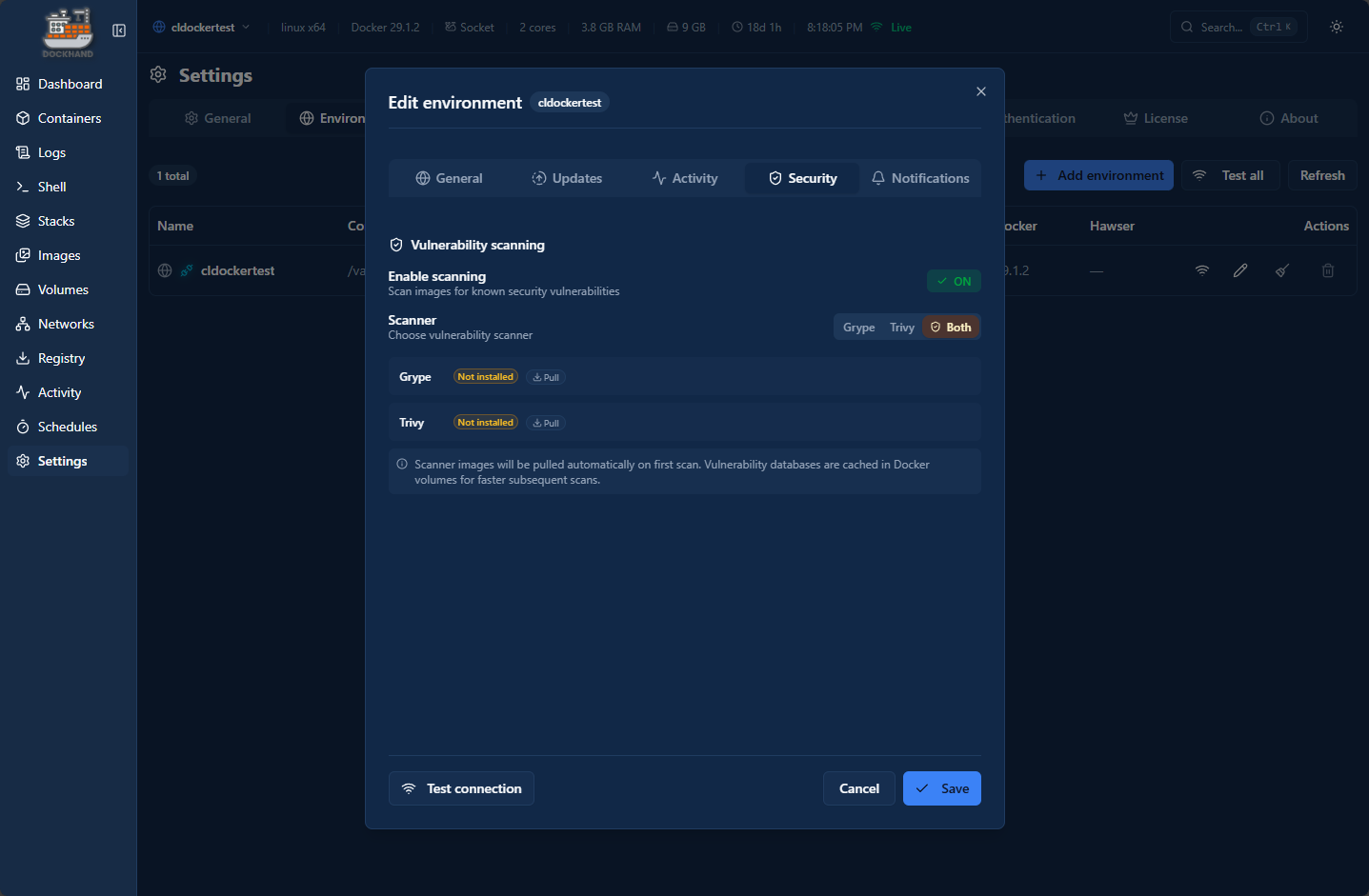Select the Trivy scanner option
1369x896 pixels.
tap(901, 327)
